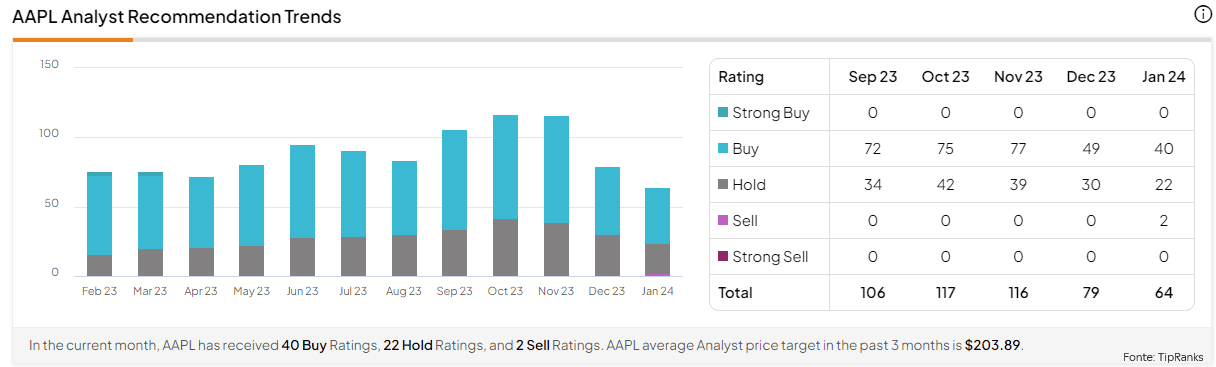Click the Dec 23 total value 79

tap(1091, 293)
